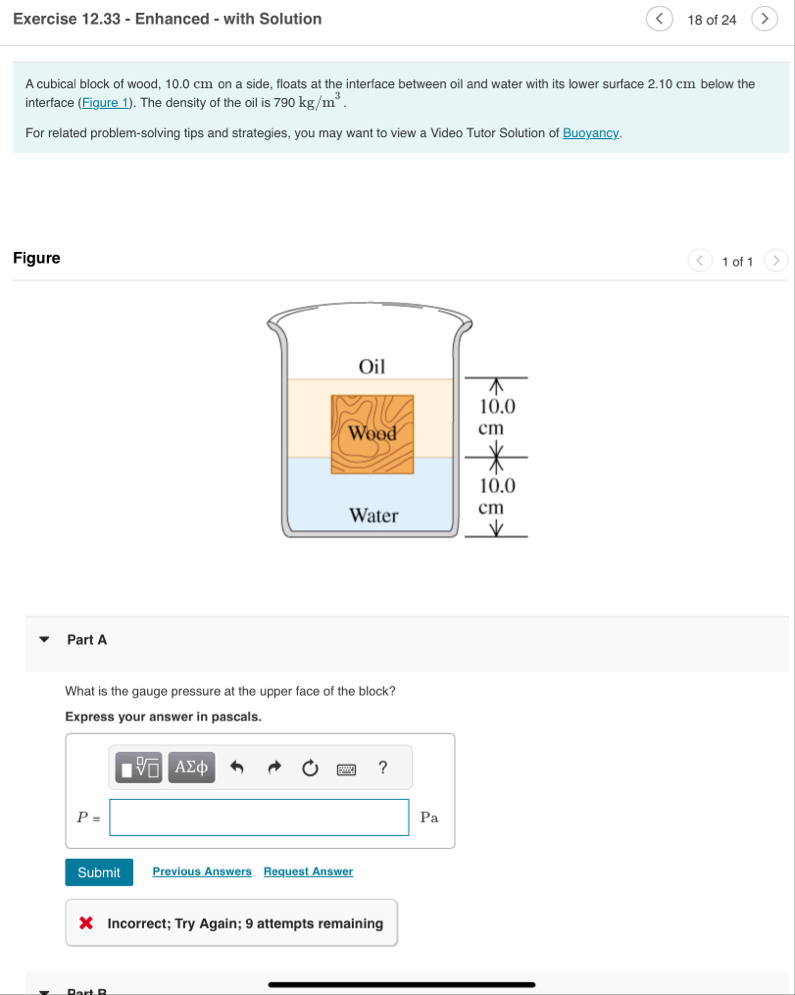Click inside the P answer input box
795x995 pixels.
coord(258,817)
